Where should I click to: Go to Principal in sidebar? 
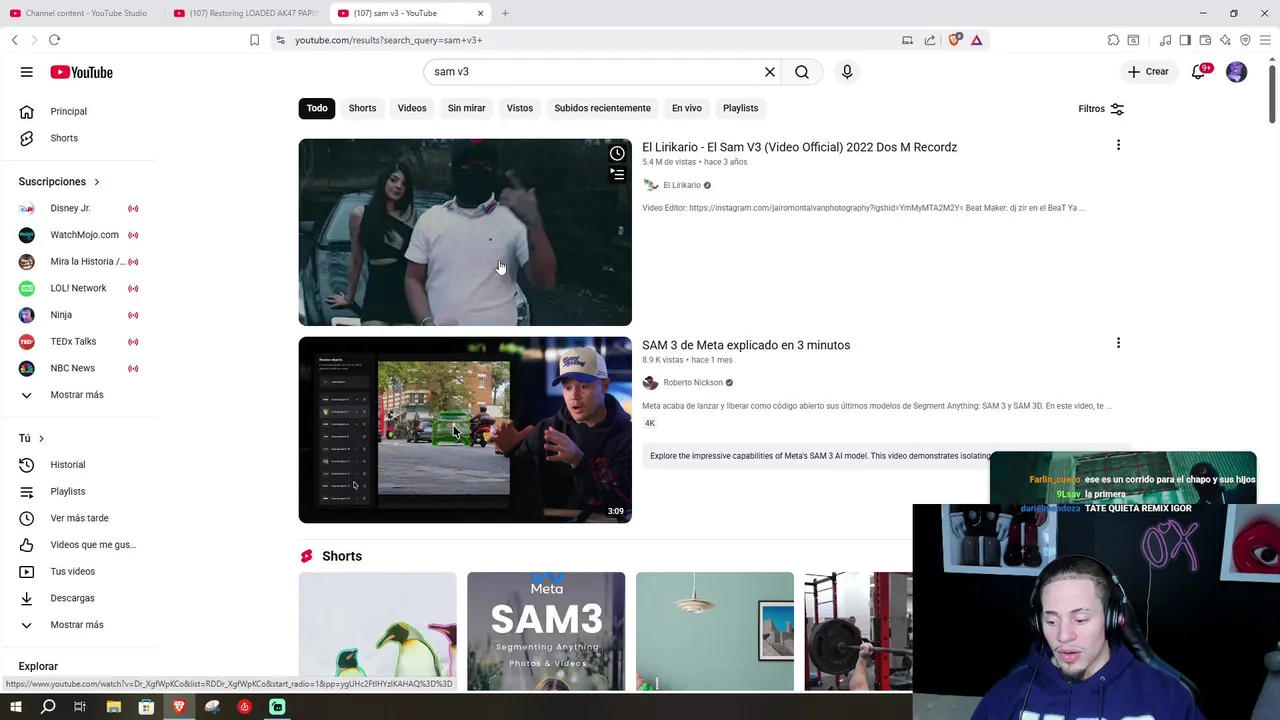77,111
